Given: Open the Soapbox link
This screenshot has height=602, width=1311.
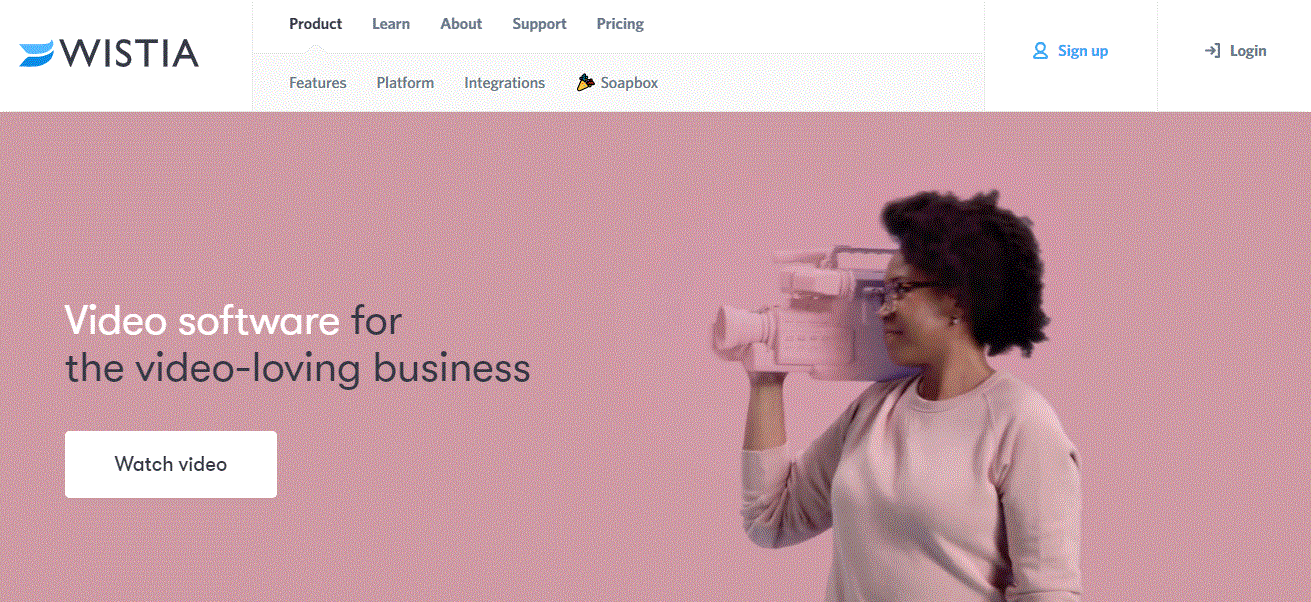Looking at the screenshot, I should coord(629,83).
